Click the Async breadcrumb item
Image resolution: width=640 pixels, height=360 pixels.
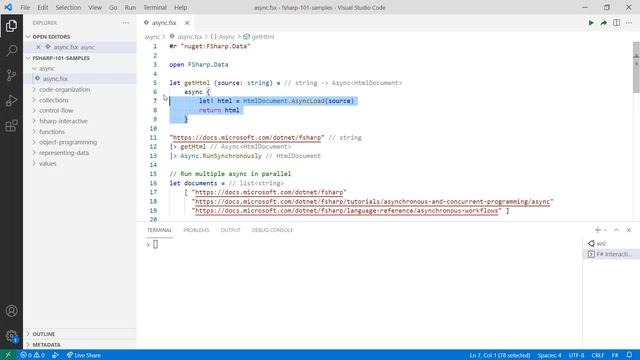point(223,37)
